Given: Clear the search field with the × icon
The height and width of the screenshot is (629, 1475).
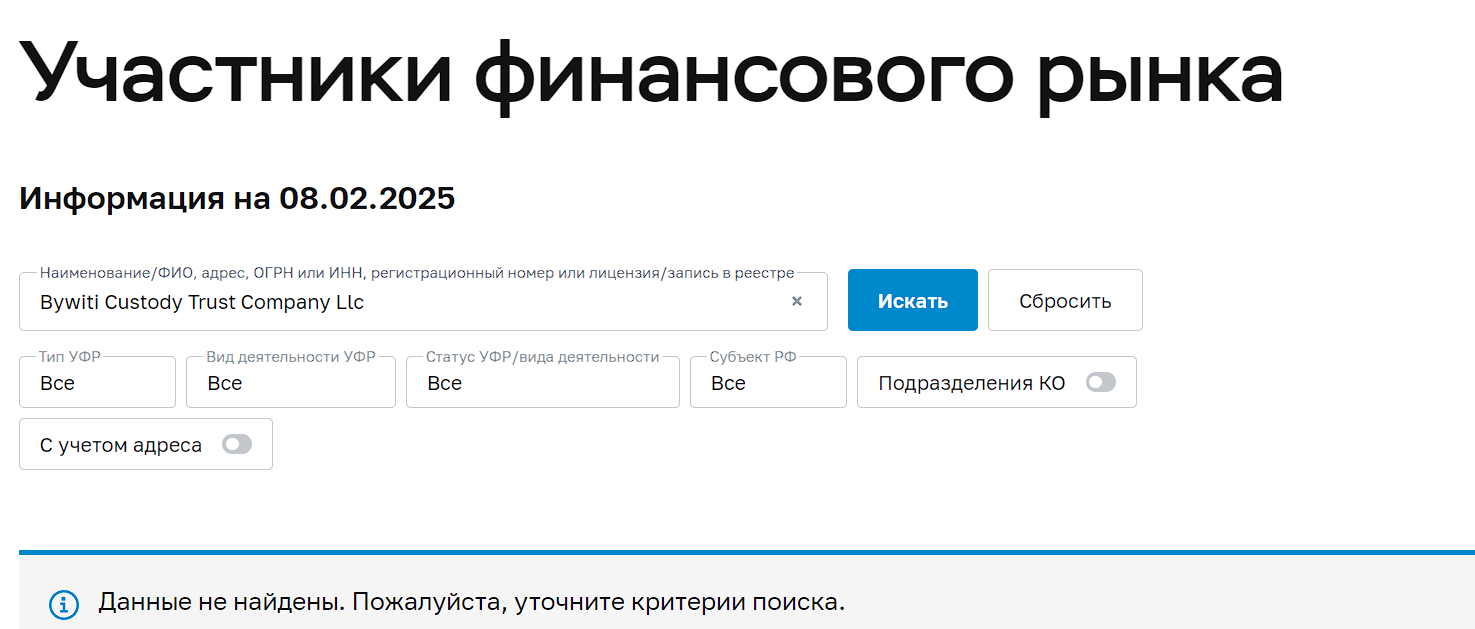Looking at the screenshot, I should point(797,301).
